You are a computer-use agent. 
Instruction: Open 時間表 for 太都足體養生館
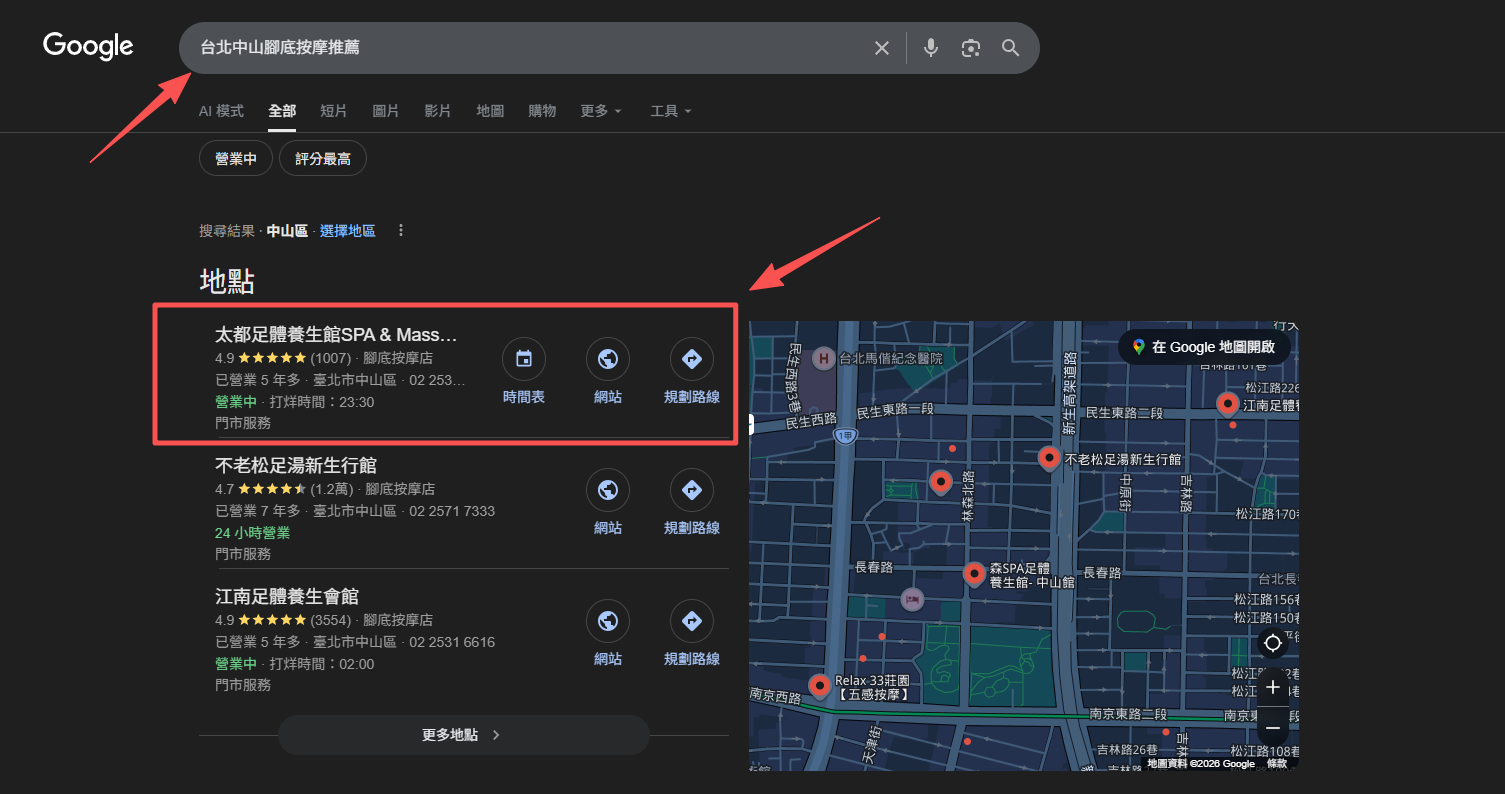(x=523, y=371)
